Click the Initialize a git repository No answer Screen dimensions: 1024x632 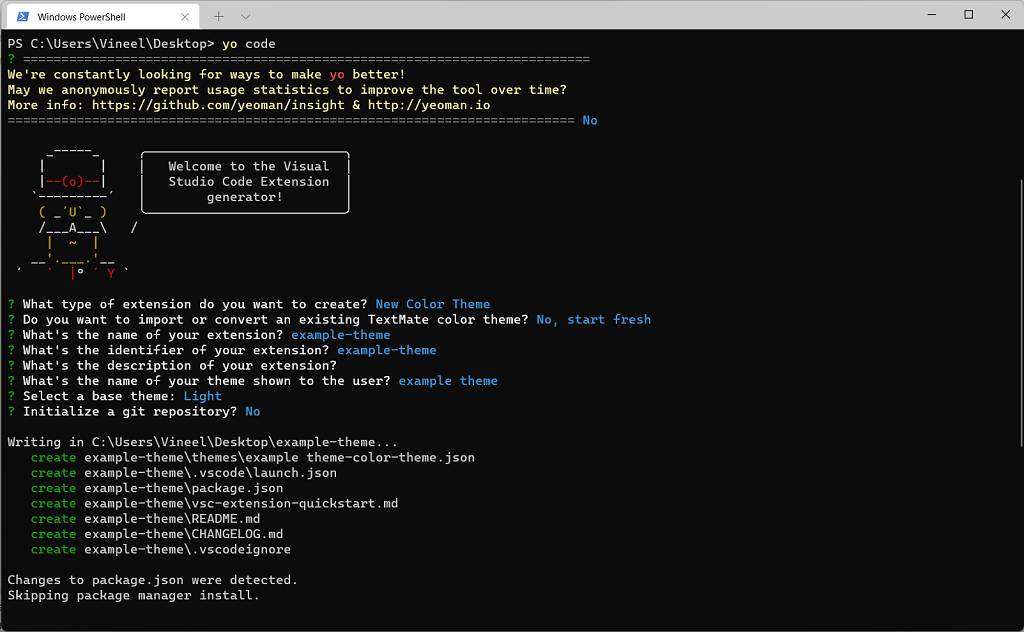pyautogui.click(x=252, y=411)
